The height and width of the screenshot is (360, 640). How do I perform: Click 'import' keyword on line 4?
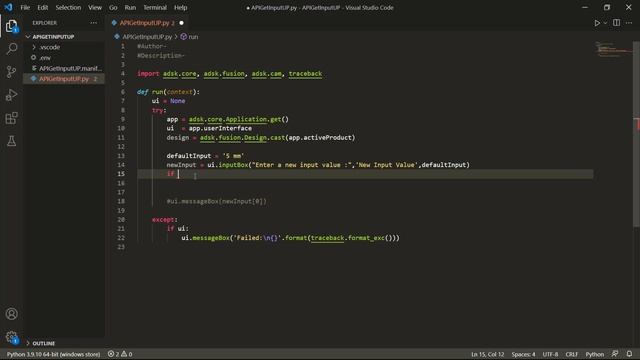pyautogui.click(x=148, y=73)
